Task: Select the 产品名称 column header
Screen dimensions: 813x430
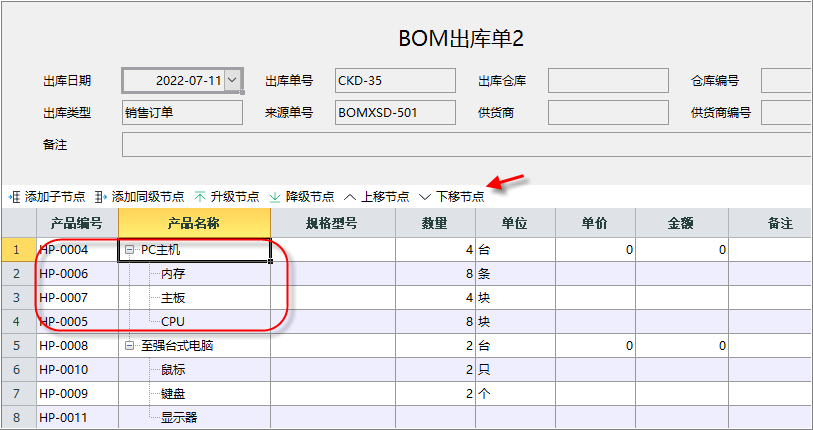Action: pyautogui.click(x=194, y=223)
